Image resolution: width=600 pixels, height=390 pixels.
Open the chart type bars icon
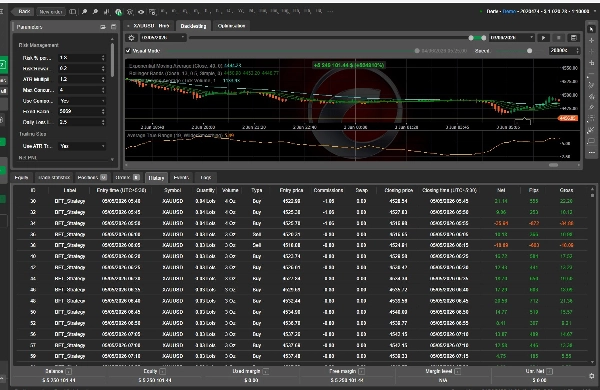[107, 12]
